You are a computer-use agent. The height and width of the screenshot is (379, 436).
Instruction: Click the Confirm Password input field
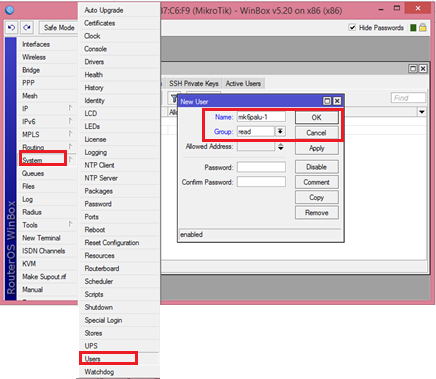click(261, 182)
